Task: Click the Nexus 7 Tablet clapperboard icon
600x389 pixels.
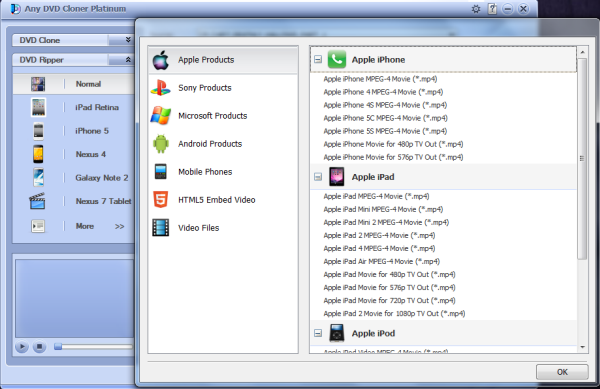Action: coord(37,201)
